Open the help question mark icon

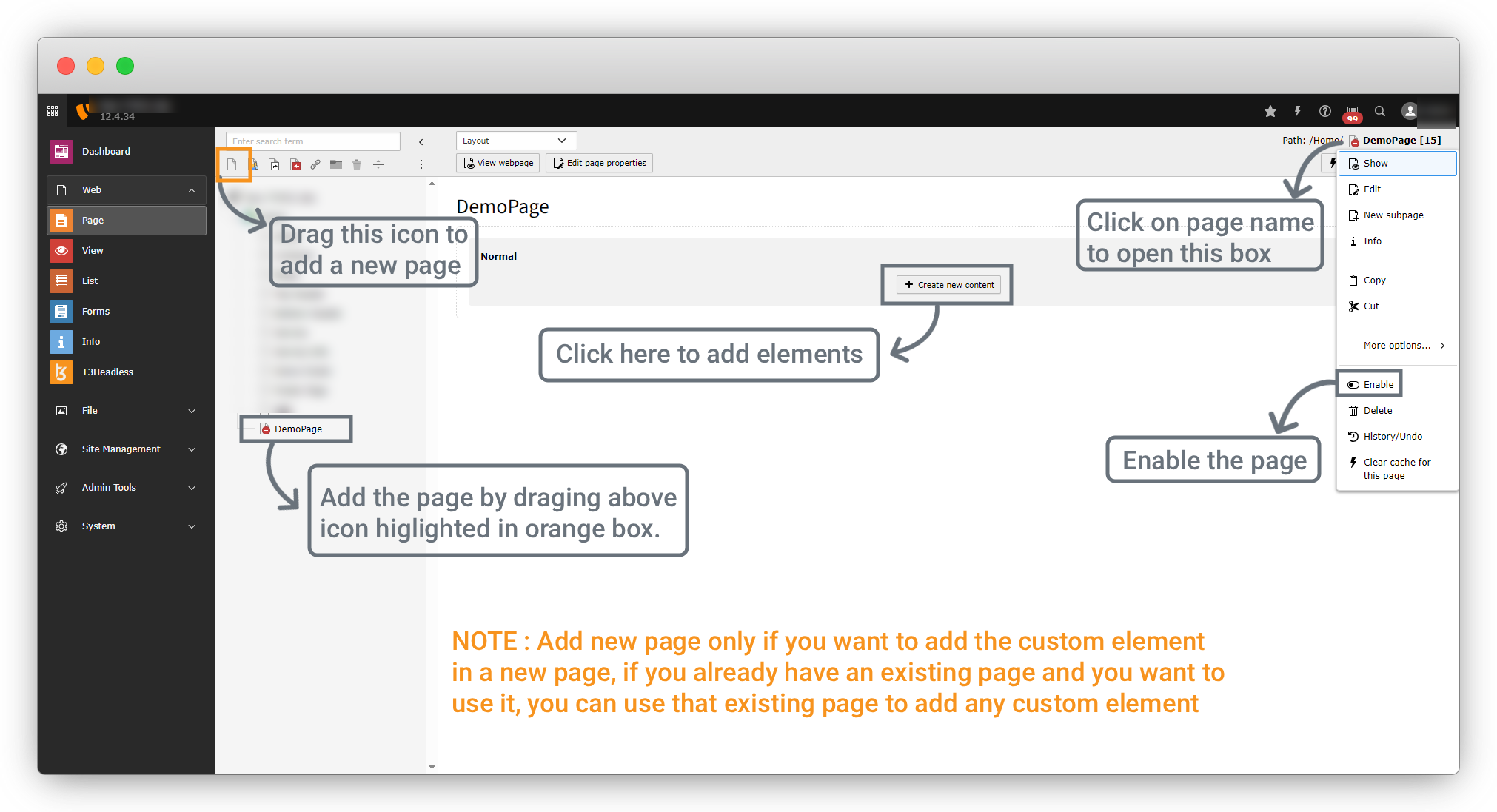coord(1325,111)
